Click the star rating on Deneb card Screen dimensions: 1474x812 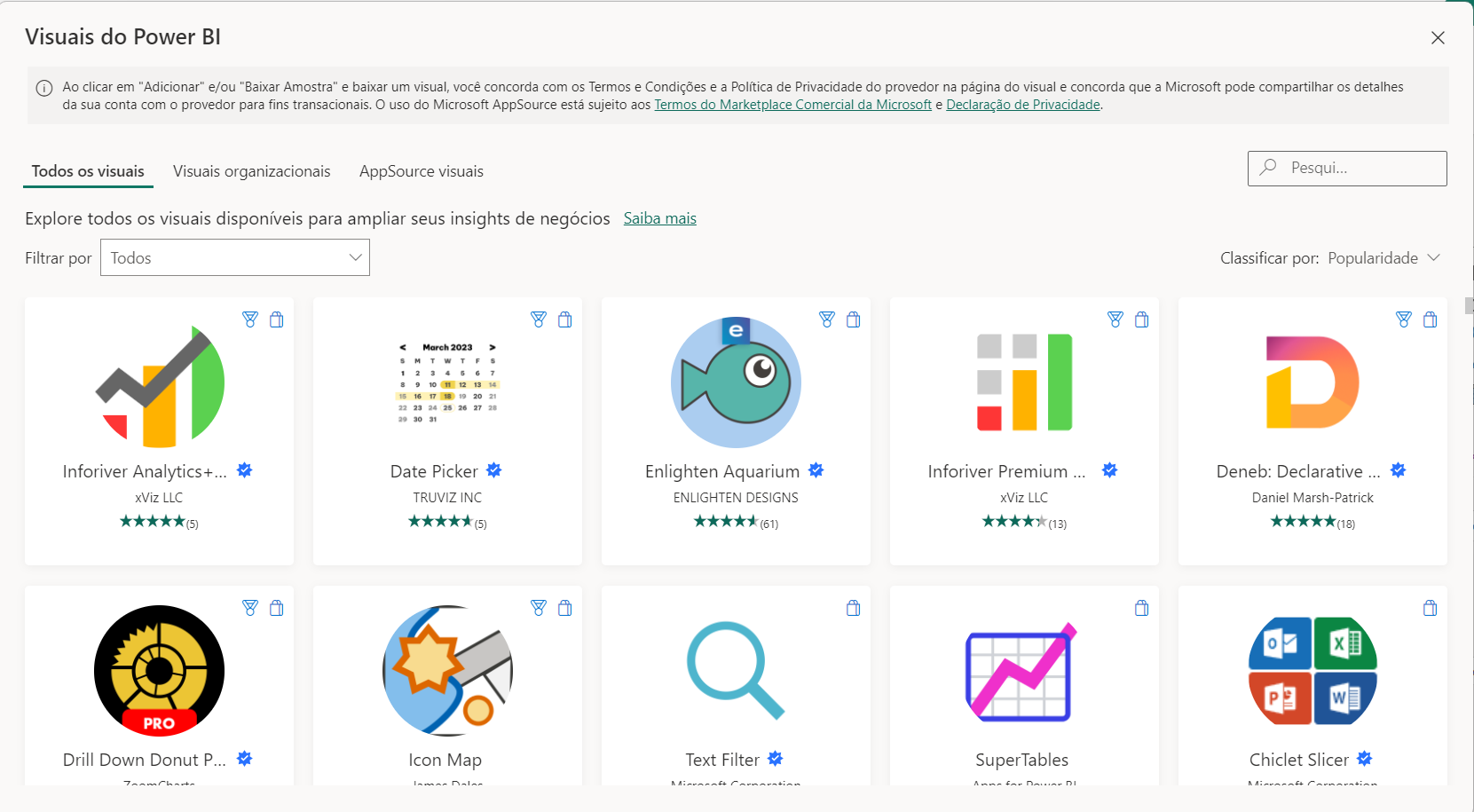[1303, 522]
